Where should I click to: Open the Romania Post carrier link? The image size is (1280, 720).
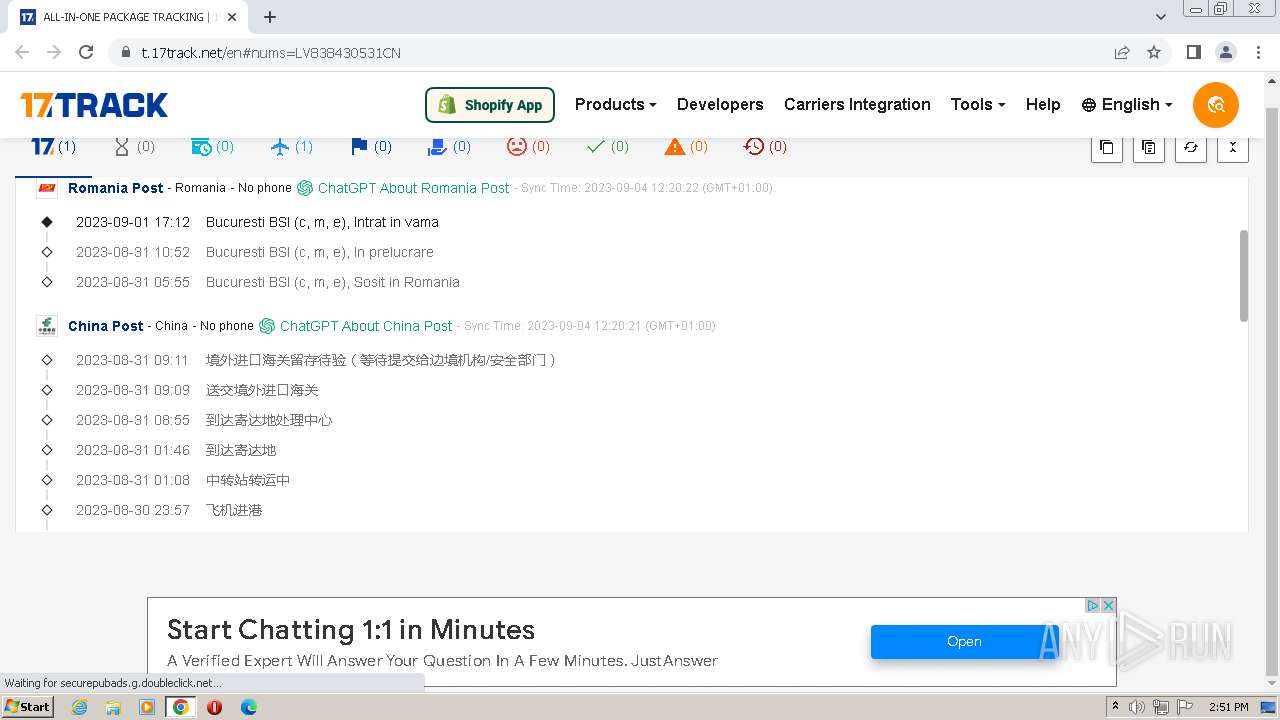coord(116,188)
